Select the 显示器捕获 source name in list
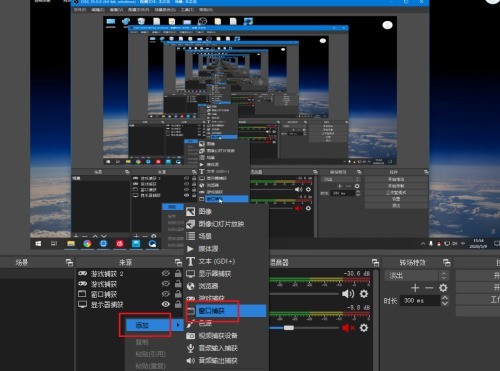 coord(107,304)
